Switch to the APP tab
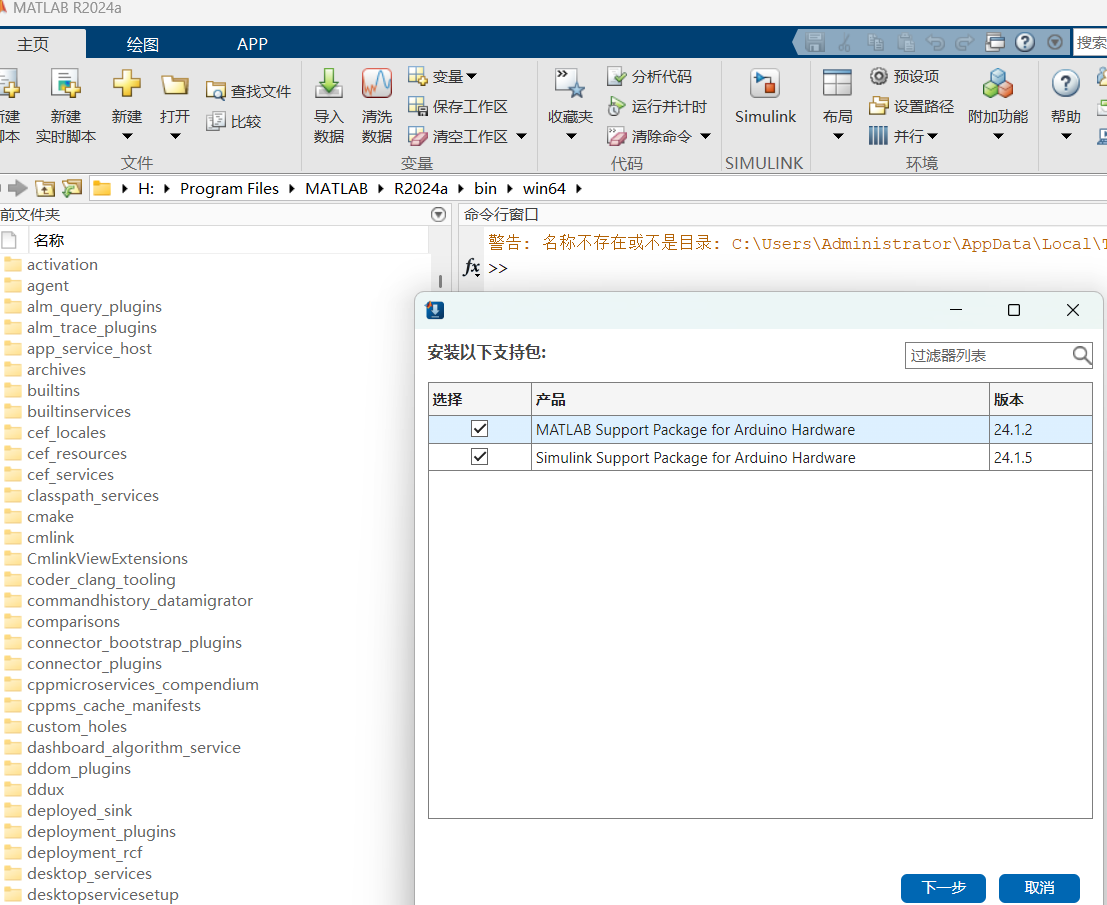The image size is (1107, 905). [252, 44]
